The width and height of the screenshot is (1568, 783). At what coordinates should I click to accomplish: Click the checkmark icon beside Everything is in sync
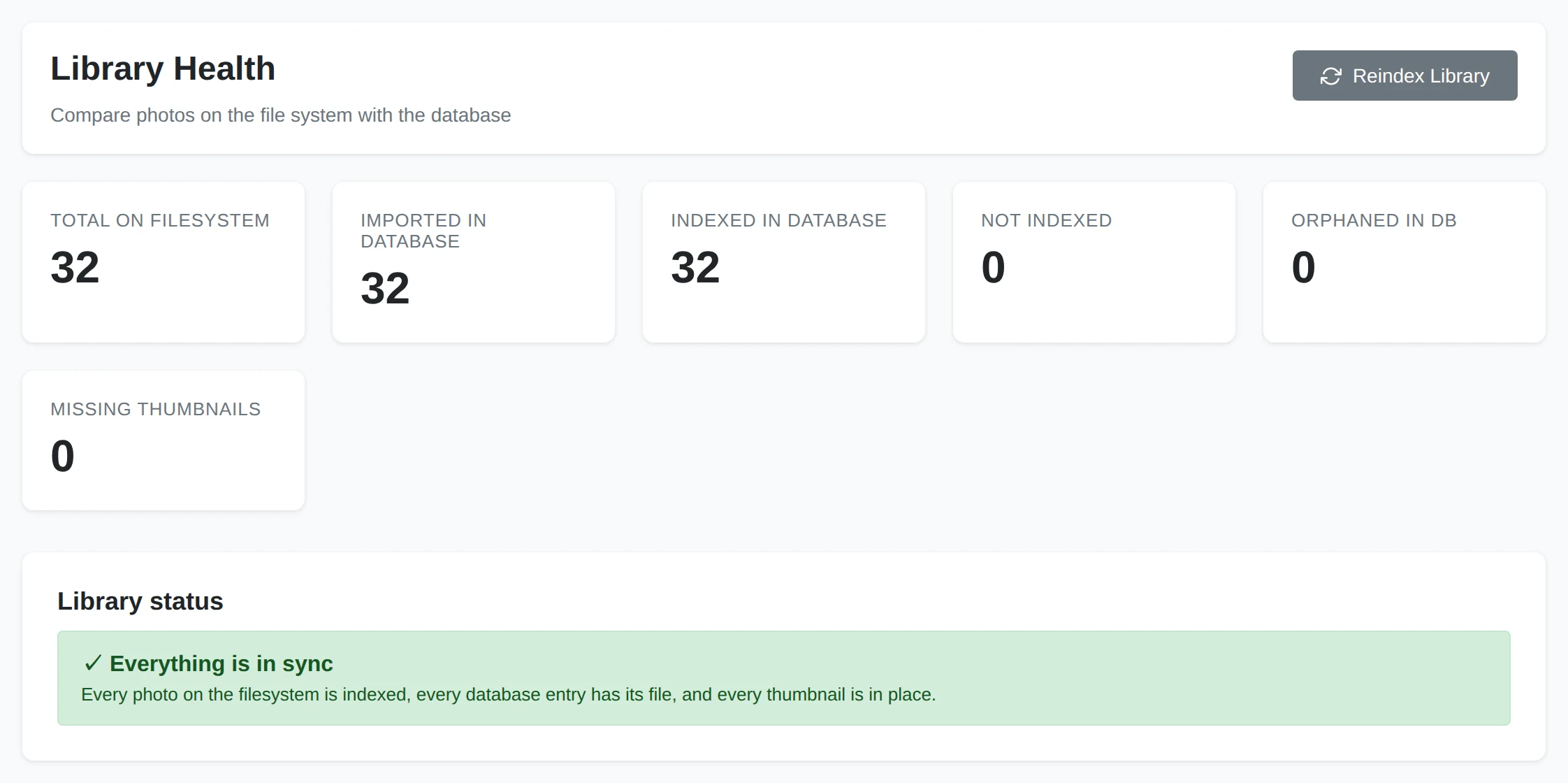(93, 663)
